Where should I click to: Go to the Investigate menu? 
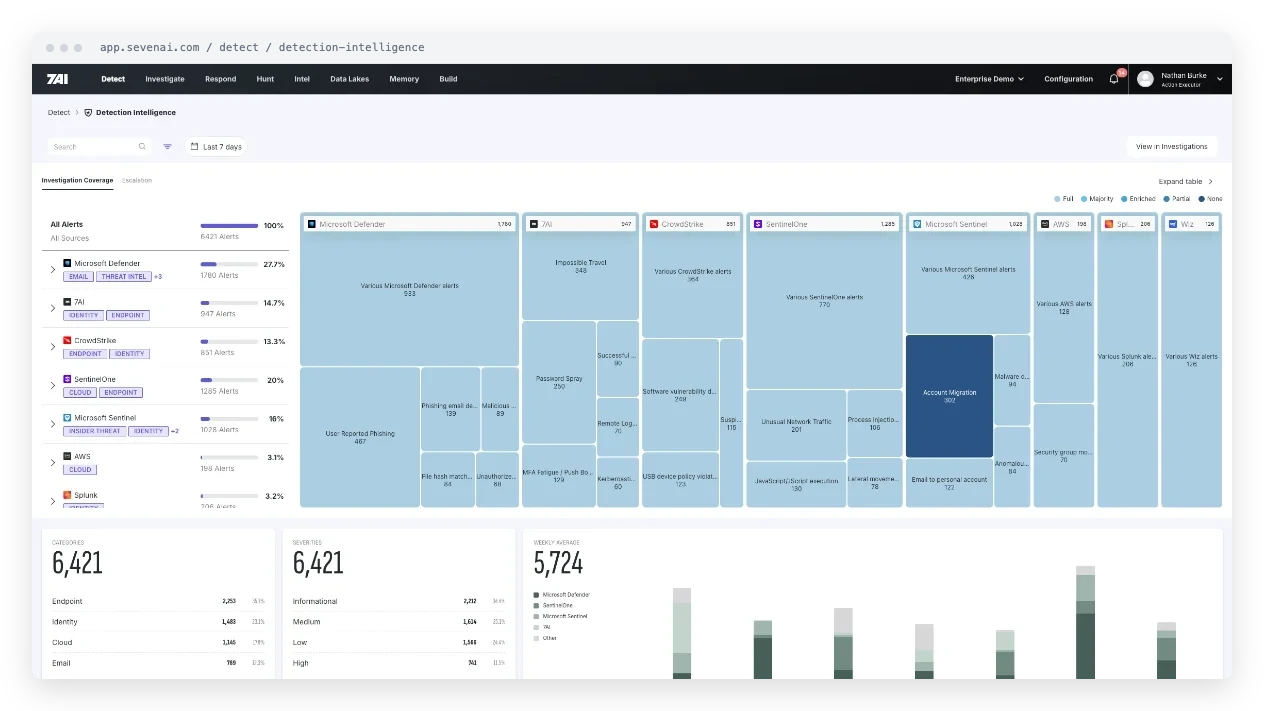pos(165,79)
